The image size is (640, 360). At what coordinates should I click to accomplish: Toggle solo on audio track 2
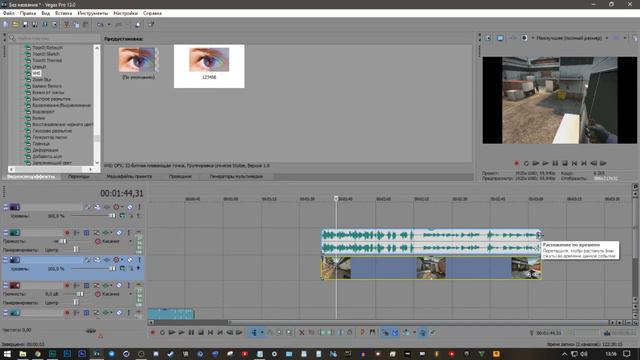tap(129, 233)
